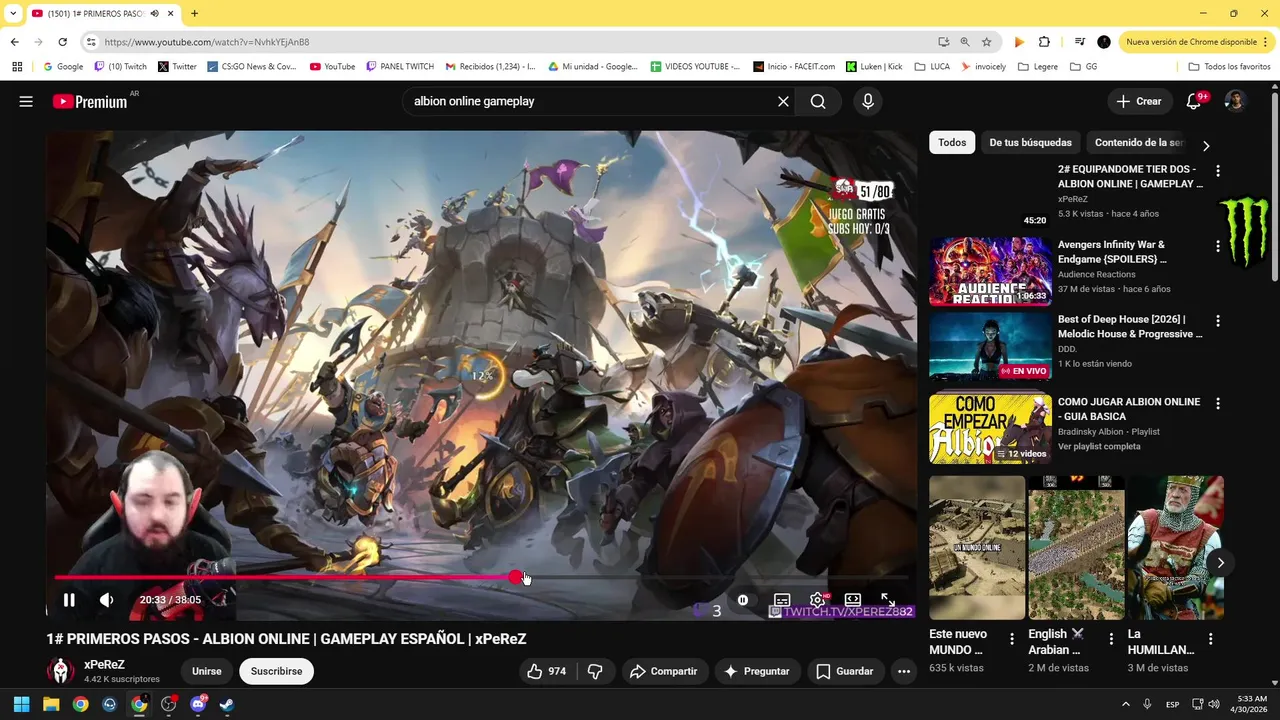Open the 'Todos los favoritos' folder
This screenshot has height=720, width=1280.
tap(1229, 66)
